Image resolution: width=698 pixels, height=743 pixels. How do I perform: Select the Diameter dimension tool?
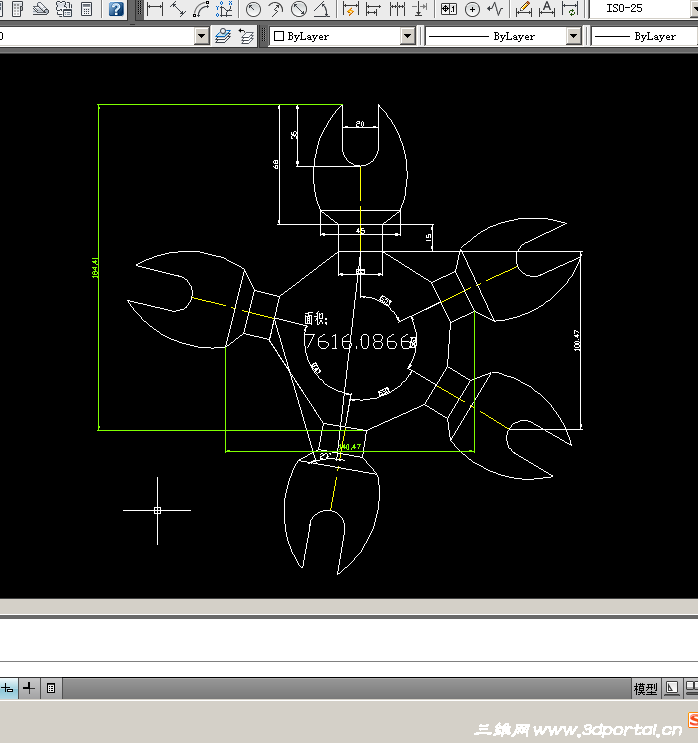[x=299, y=9]
